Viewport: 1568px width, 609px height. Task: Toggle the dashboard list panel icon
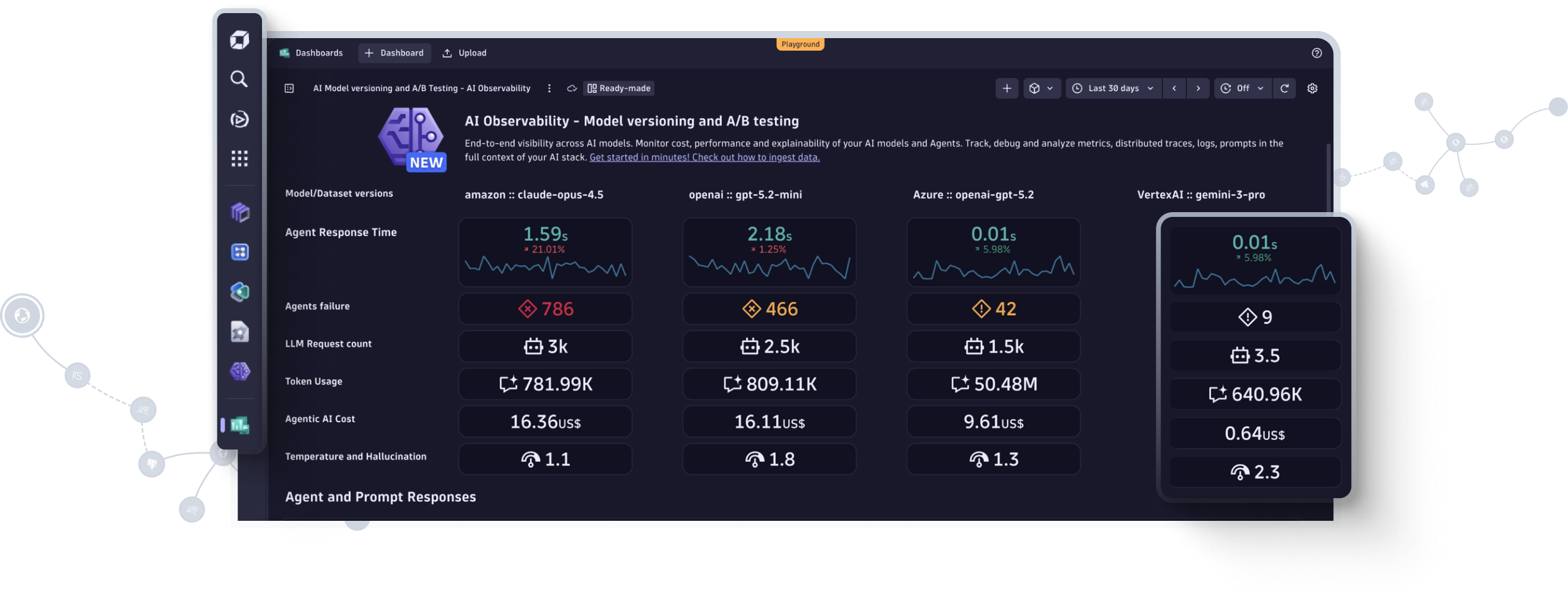point(289,88)
